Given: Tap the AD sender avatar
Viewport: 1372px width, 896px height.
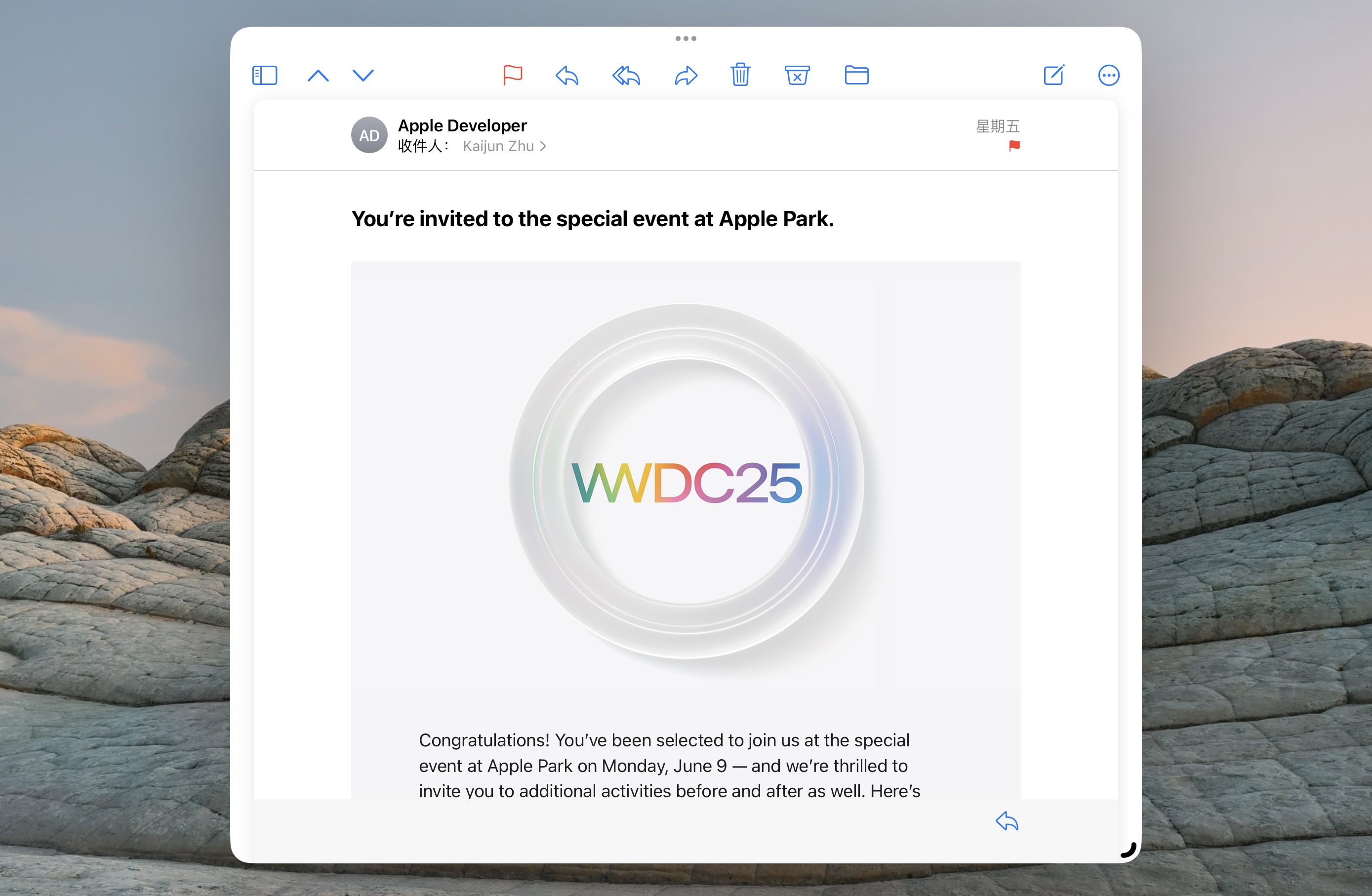Looking at the screenshot, I should (x=369, y=135).
